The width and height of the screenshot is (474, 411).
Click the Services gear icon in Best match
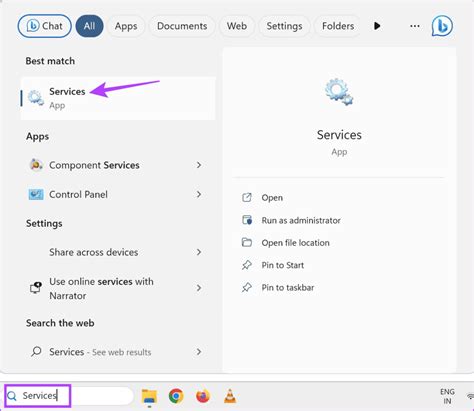36,98
